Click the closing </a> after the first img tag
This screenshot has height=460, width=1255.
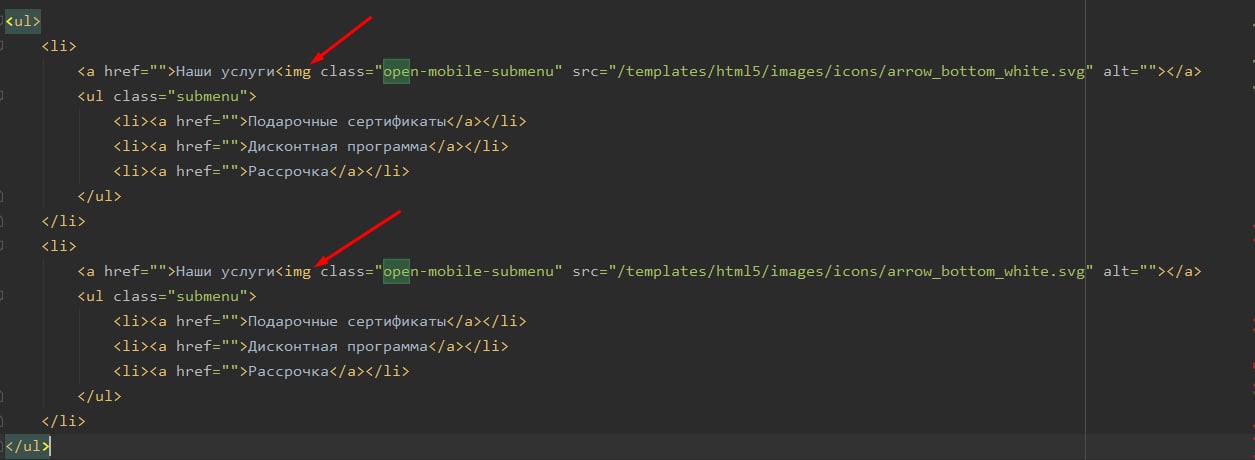point(1184,71)
